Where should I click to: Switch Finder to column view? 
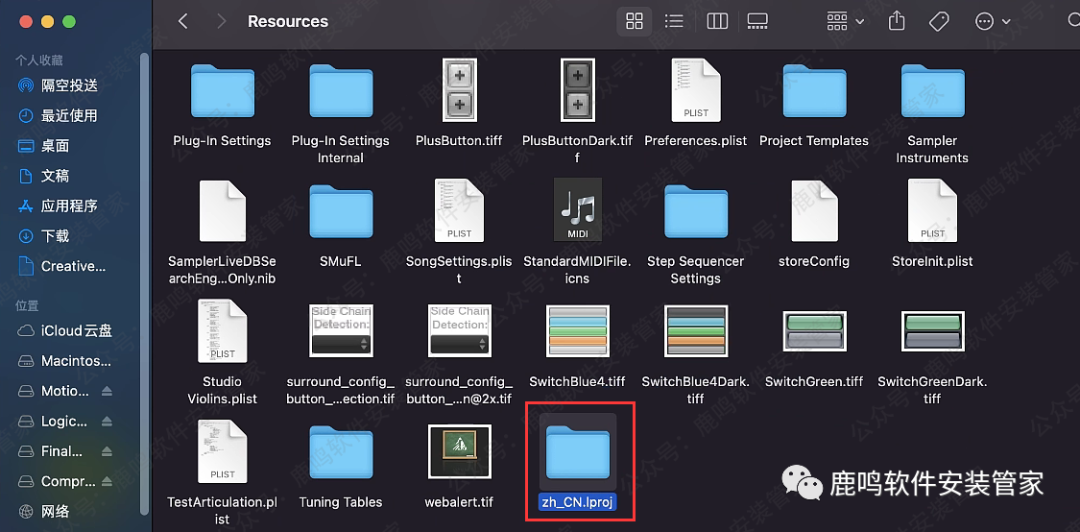pos(716,21)
